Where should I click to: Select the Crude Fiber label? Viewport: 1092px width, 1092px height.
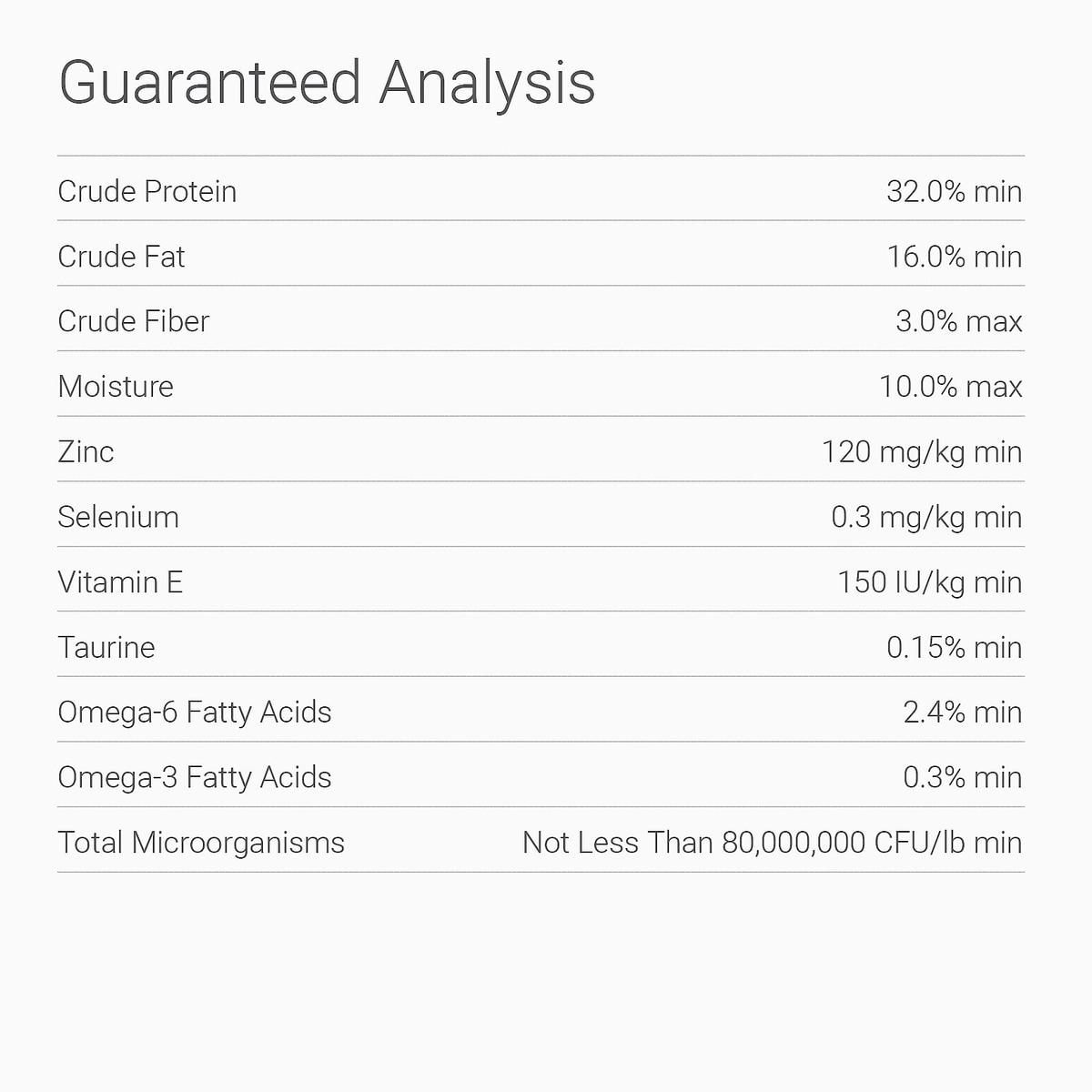click(x=134, y=321)
